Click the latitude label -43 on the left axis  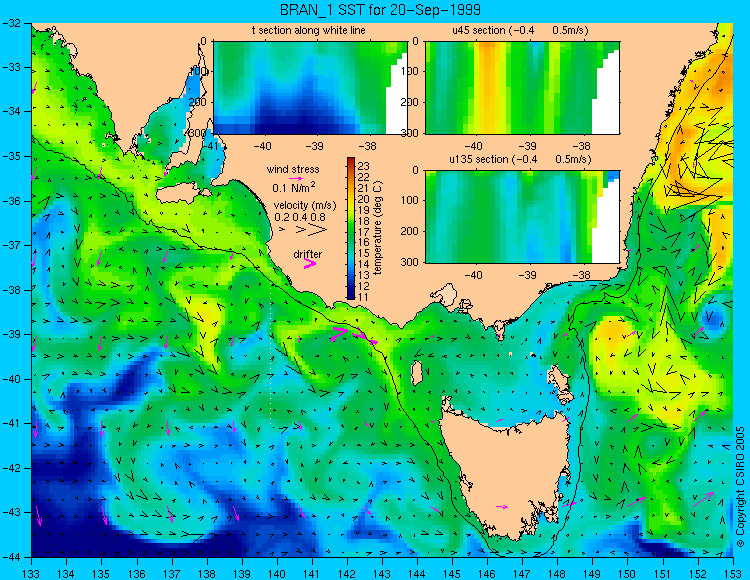(12, 513)
